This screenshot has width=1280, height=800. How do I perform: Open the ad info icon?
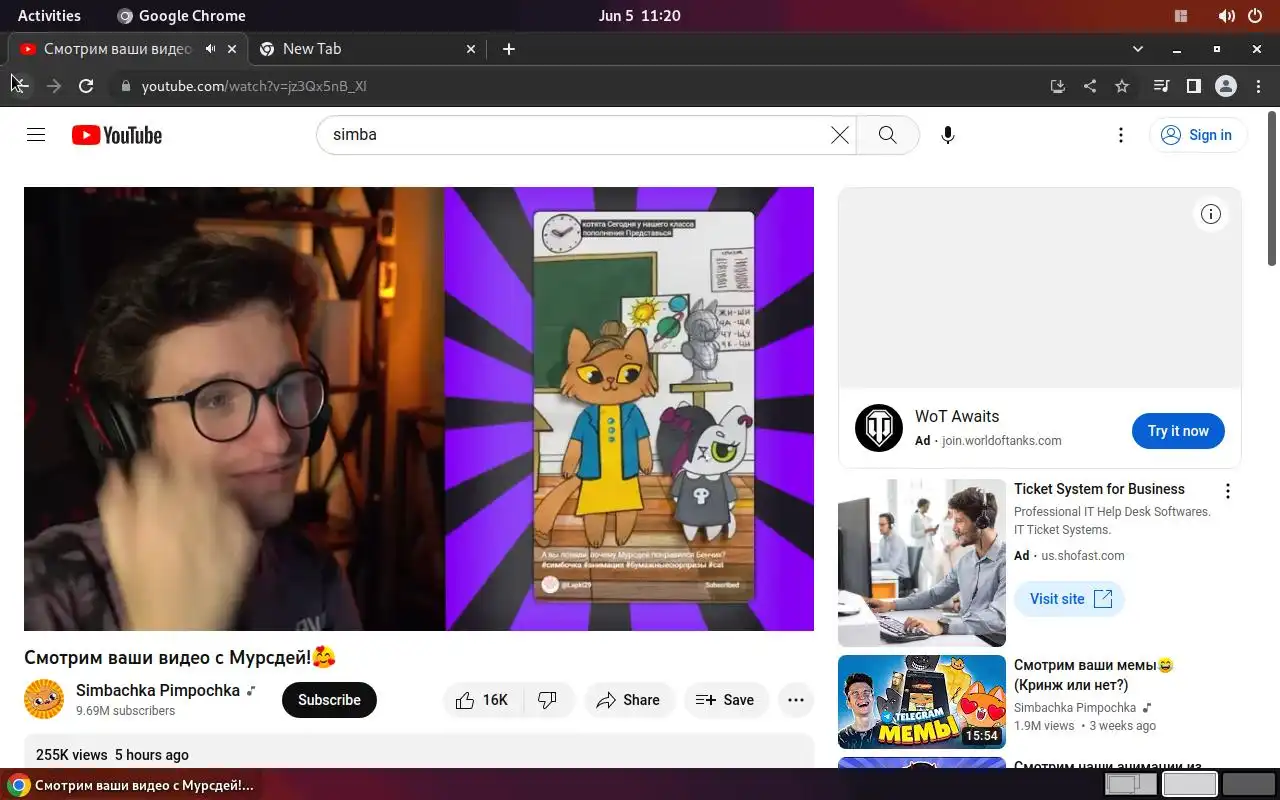pos(1211,214)
